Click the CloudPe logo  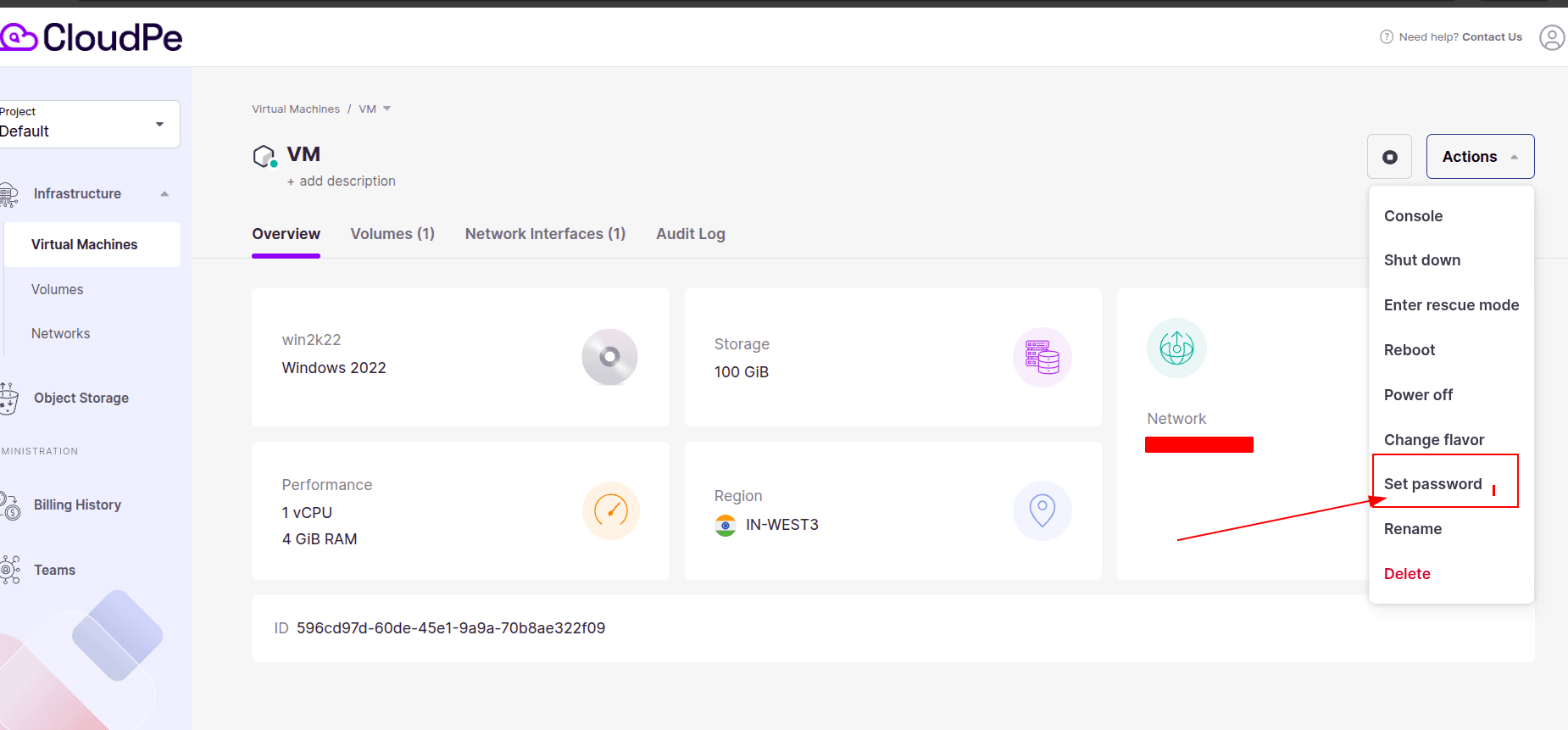91,37
